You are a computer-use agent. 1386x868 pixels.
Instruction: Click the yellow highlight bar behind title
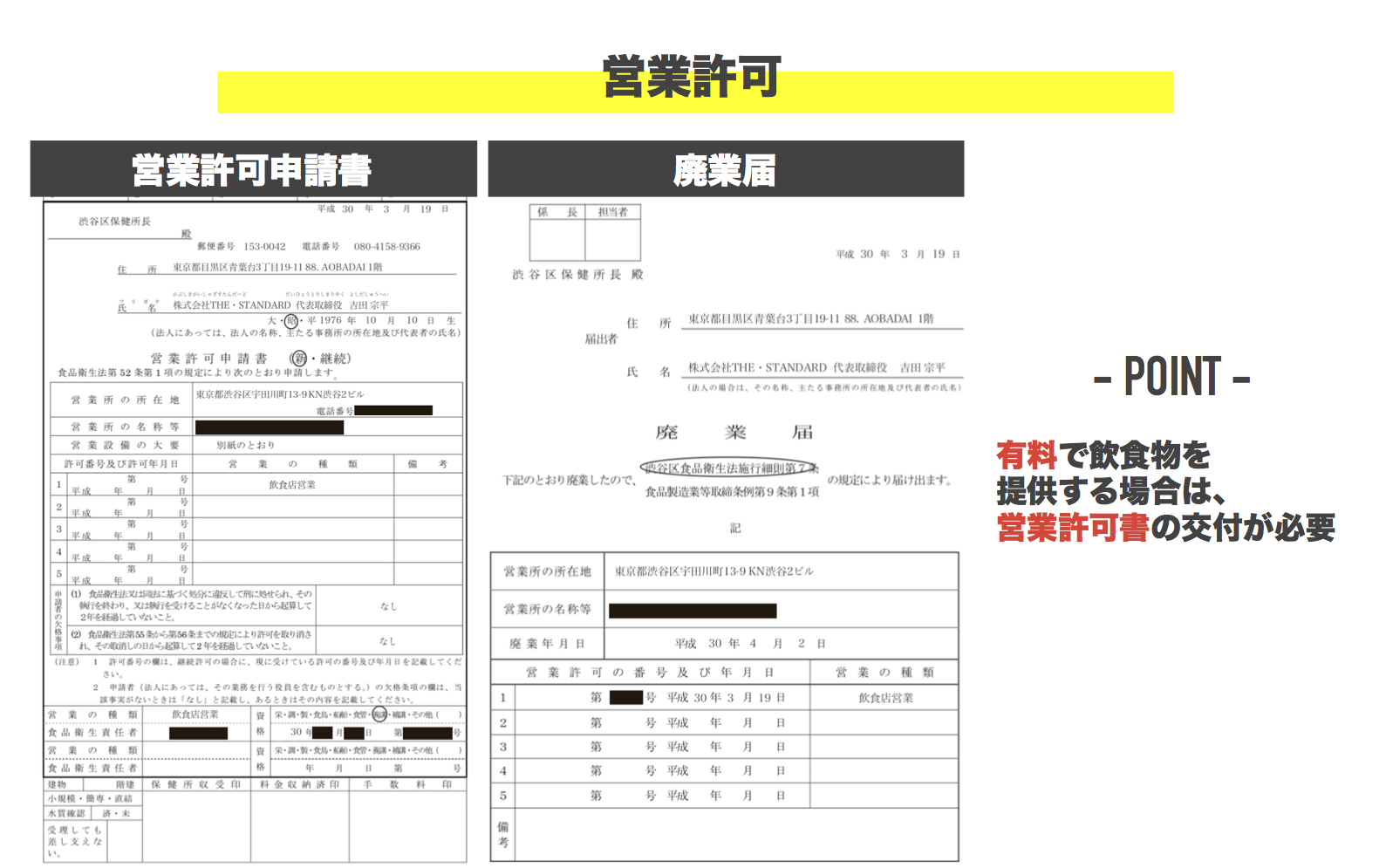[x=694, y=92]
